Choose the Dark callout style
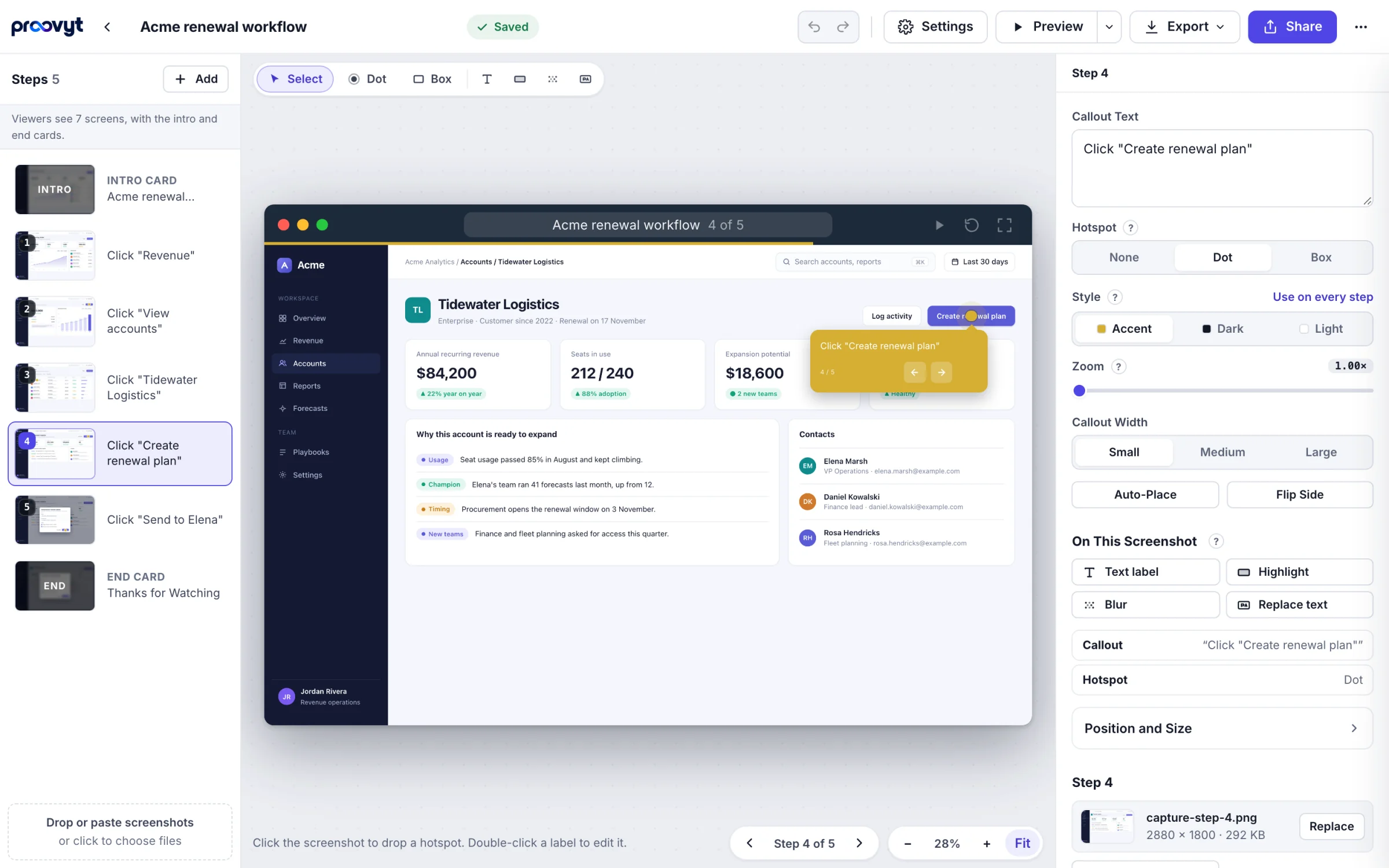Screen dimensions: 1389x868 click(x=1222, y=329)
